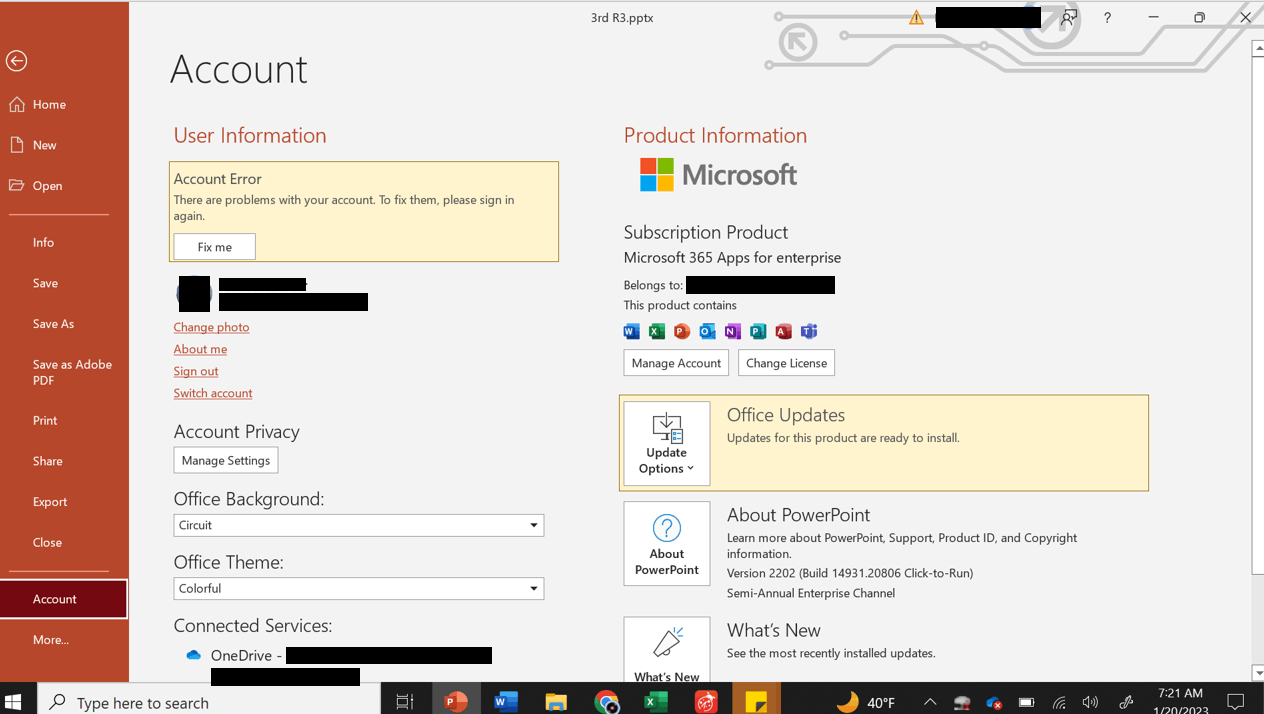Screen dimensions: 1264x714
Task: Click the volume speaker tray icon
Action: click(x=1090, y=702)
